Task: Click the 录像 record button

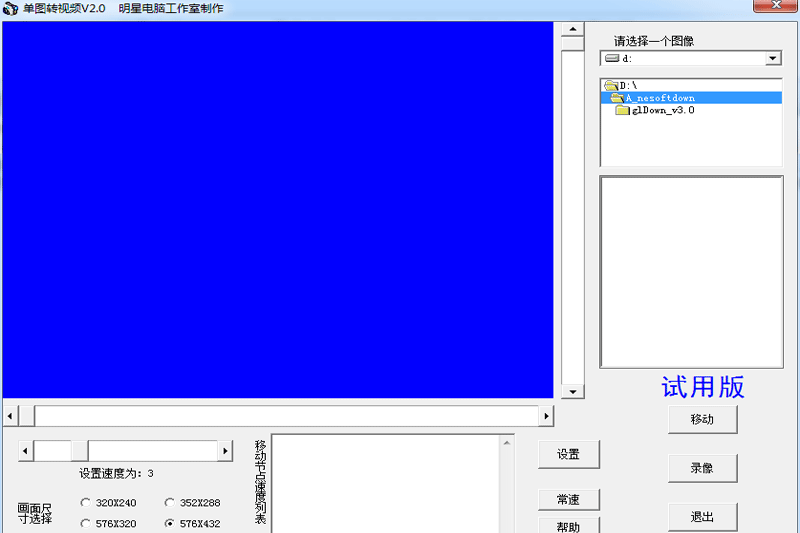Action: click(x=703, y=468)
